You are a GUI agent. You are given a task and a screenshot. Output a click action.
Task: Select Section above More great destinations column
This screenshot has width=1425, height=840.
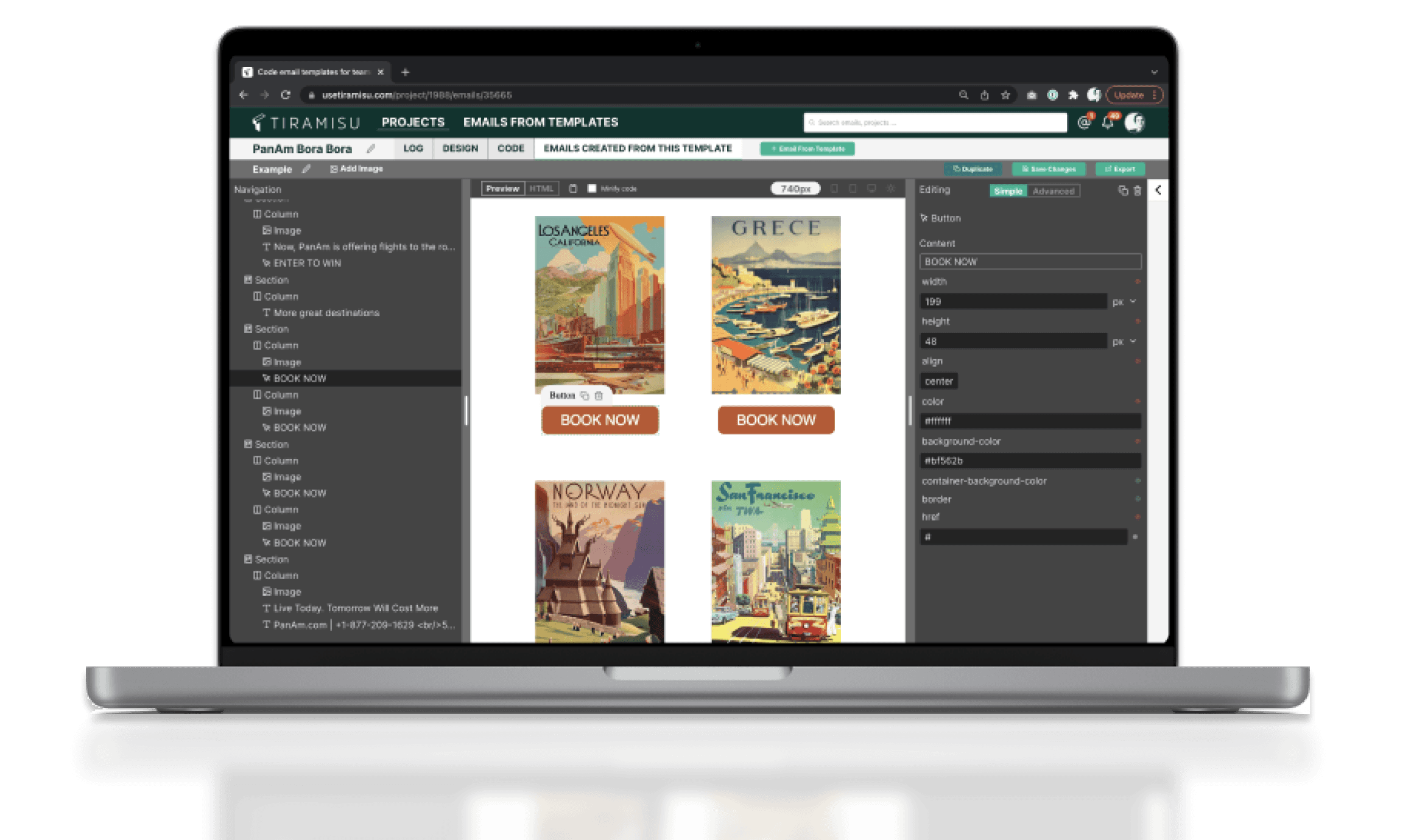pyautogui.click(x=266, y=280)
